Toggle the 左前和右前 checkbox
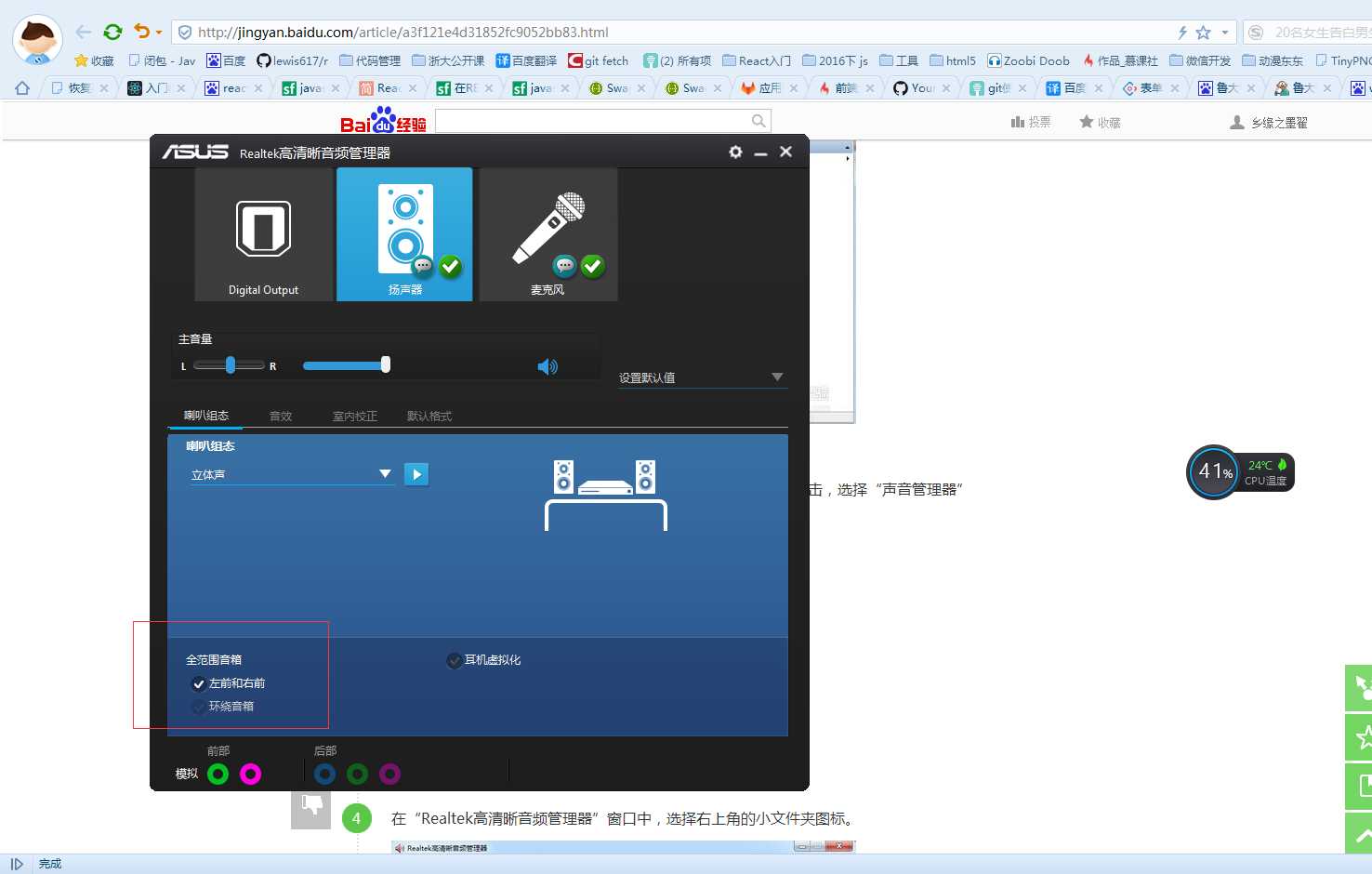The width and height of the screenshot is (1372, 874). (x=198, y=683)
